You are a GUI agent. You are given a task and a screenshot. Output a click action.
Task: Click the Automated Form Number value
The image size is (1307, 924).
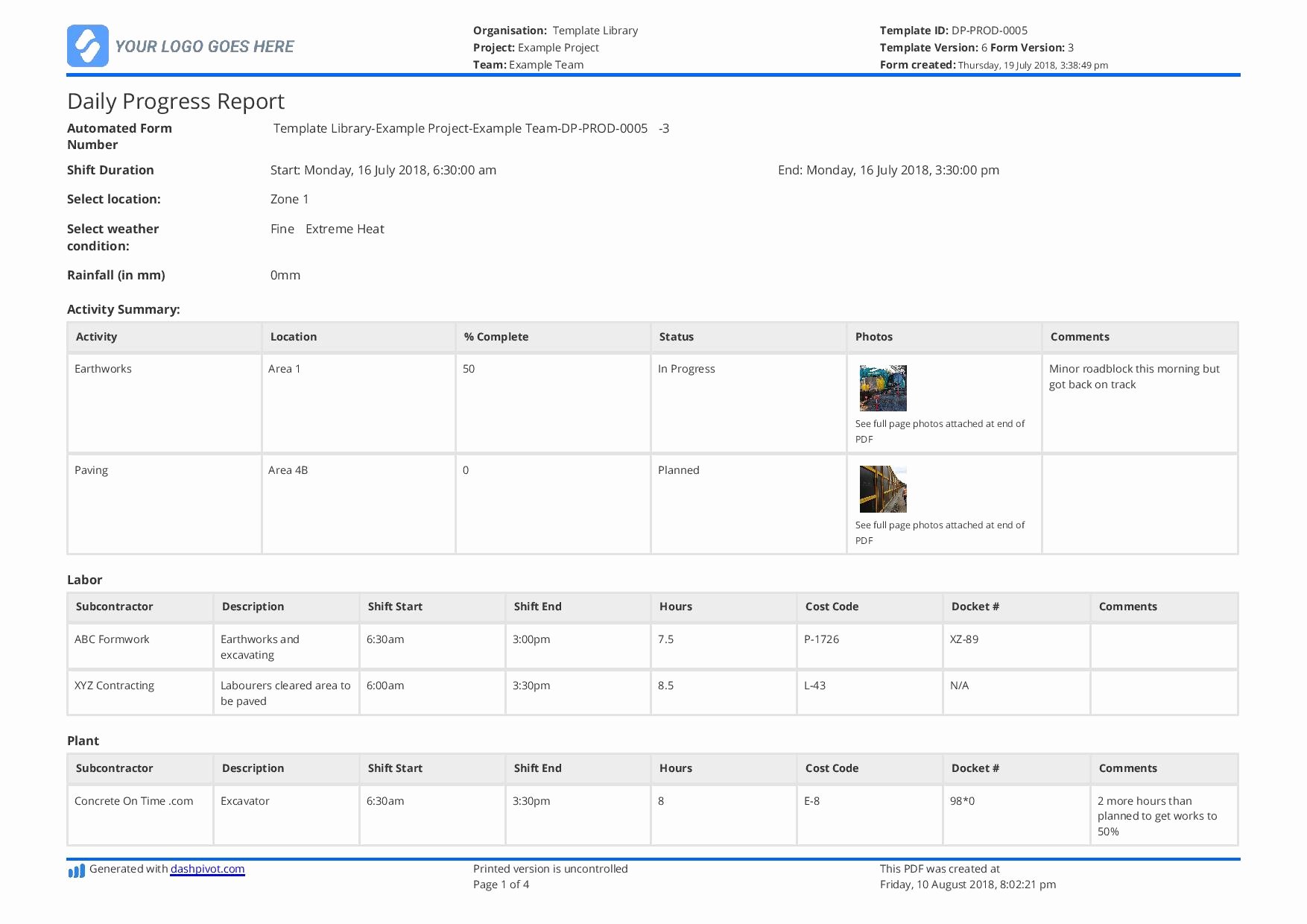coord(471,128)
